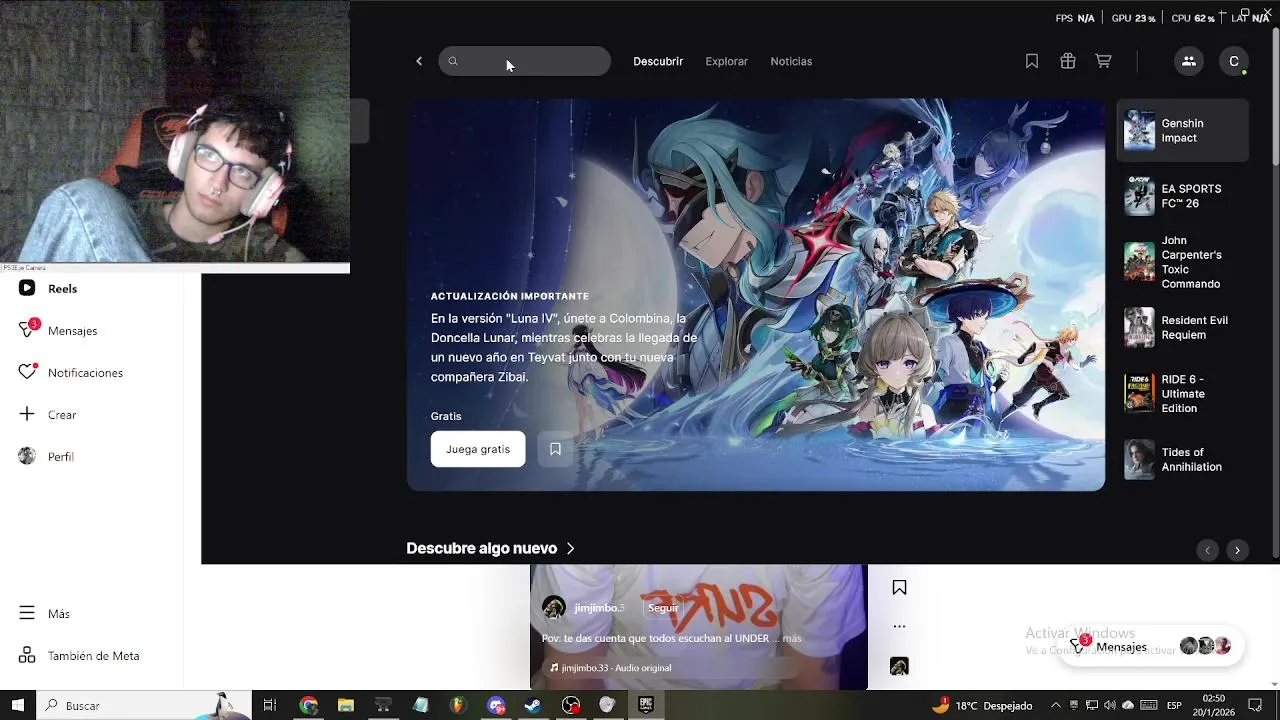Screen dimensions: 1280x720
Task: Open reel options three-dots menu
Action: click(x=899, y=626)
